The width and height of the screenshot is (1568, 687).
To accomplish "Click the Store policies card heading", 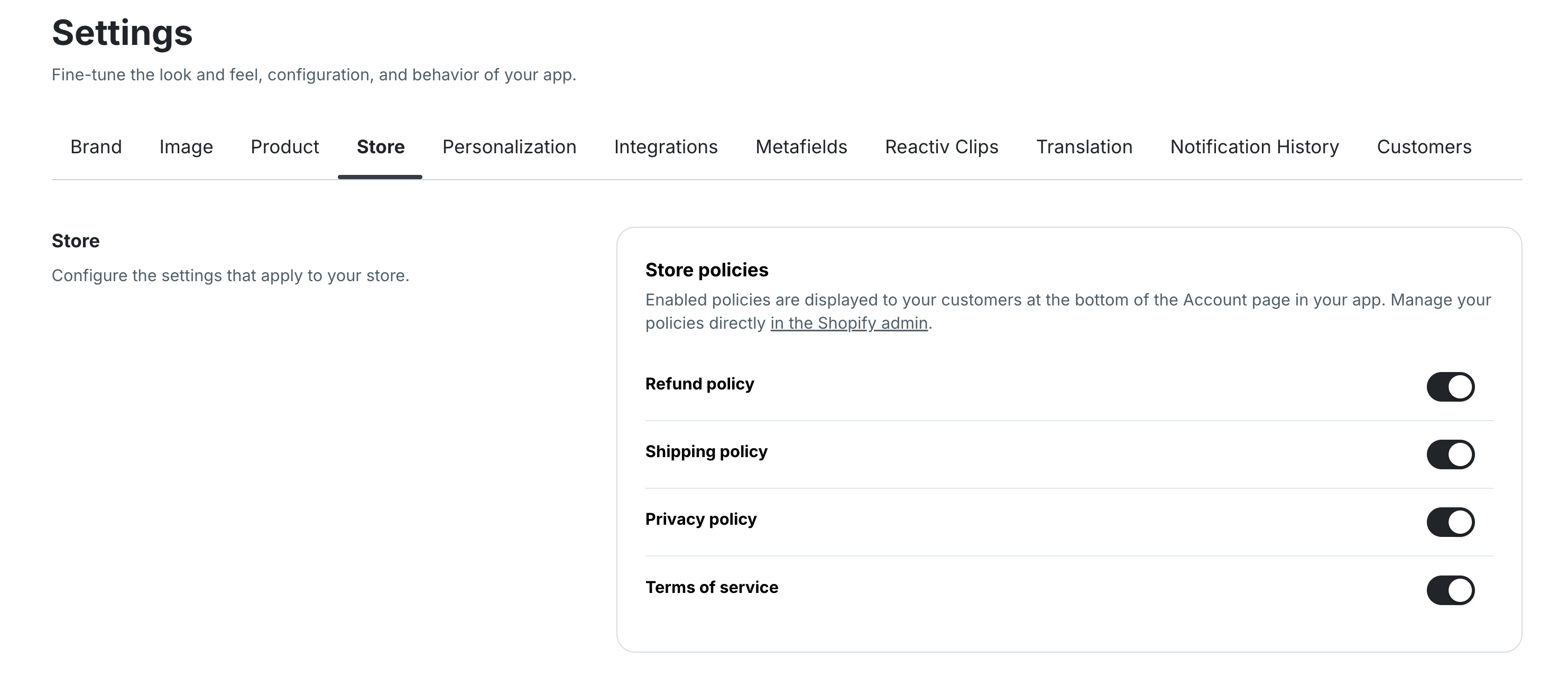I will click(706, 270).
